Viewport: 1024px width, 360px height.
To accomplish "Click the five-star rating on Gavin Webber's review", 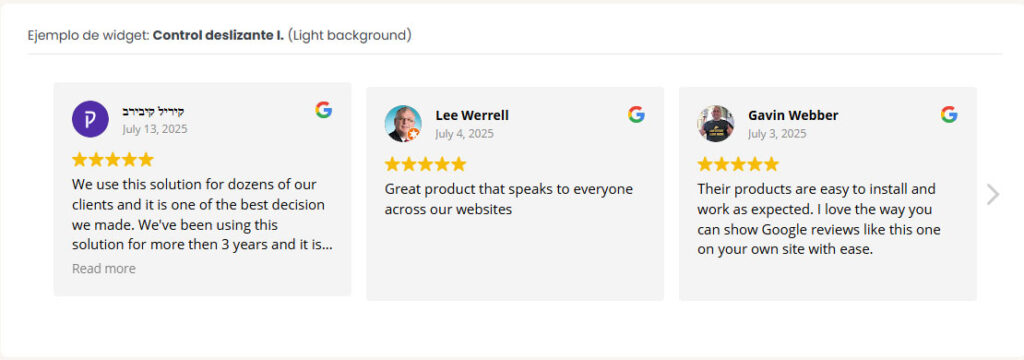I will click(738, 164).
